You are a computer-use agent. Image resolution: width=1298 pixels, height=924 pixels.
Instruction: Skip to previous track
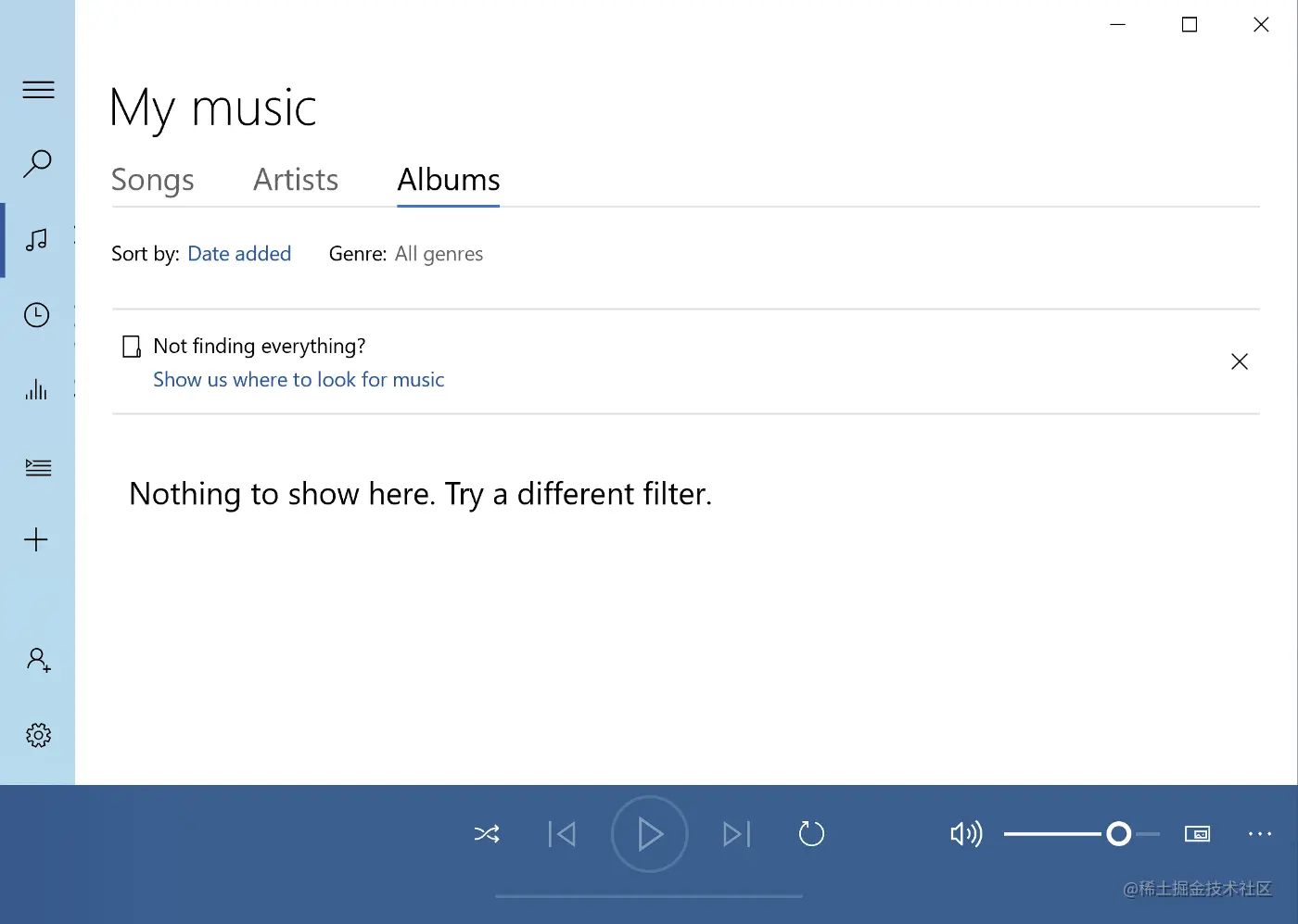pyautogui.click(x=562, y=834)
